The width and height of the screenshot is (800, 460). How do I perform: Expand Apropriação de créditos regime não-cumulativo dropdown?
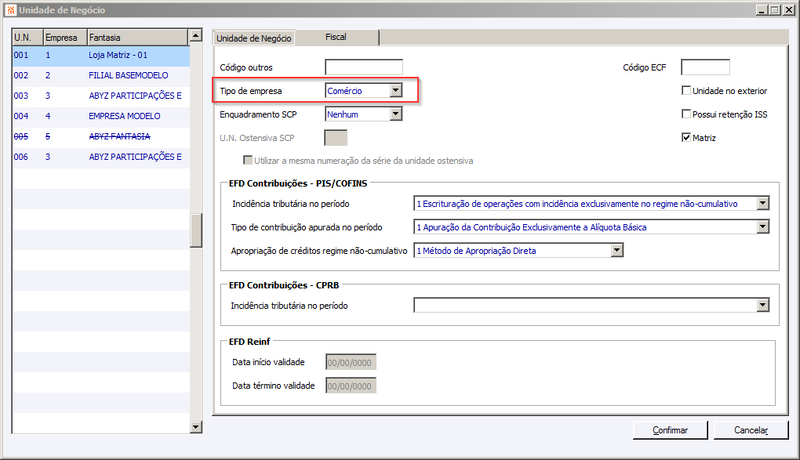[x=617, y=250]
